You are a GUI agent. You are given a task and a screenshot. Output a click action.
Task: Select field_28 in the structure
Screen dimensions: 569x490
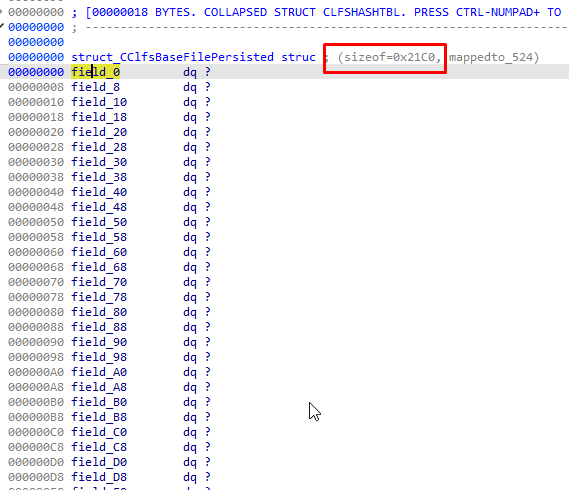point(99,147)
